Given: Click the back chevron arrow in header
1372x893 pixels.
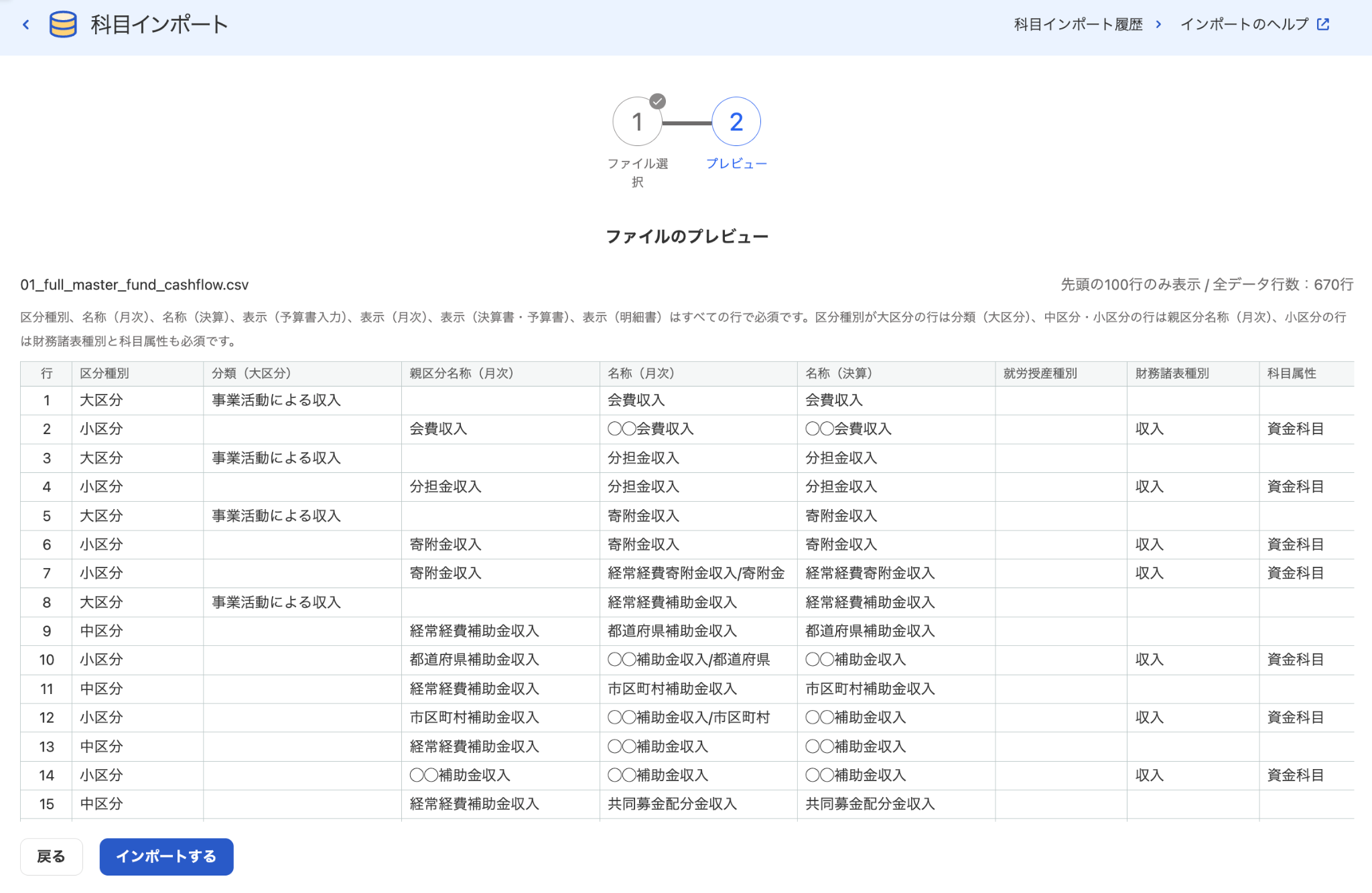Looking at the screenshot, I should coord(26,25).
